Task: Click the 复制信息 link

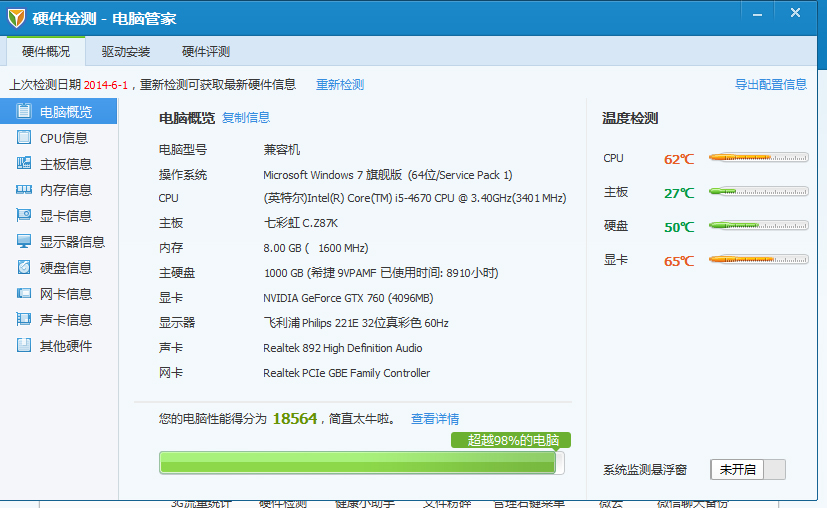Action: 246,117
